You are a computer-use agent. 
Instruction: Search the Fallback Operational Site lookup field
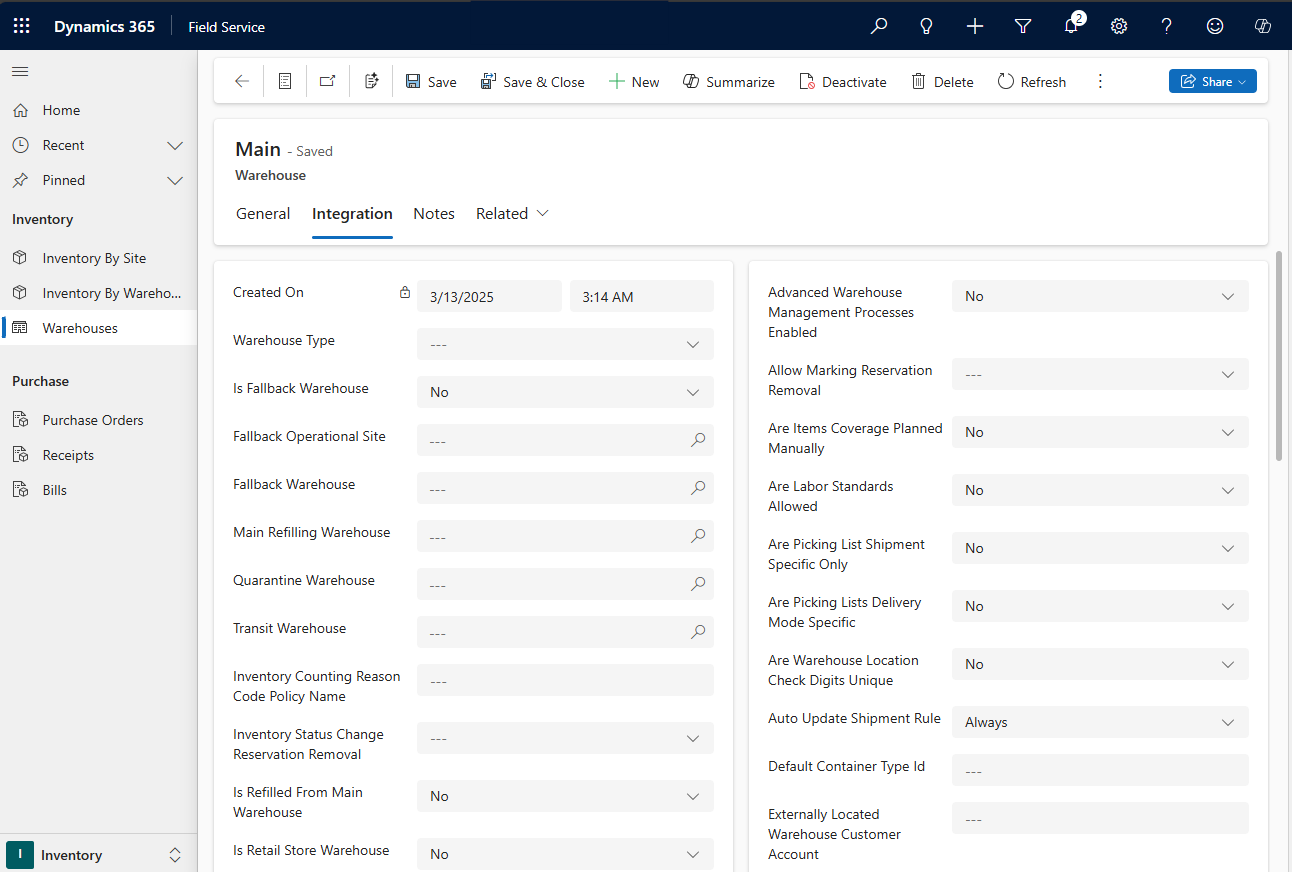(x=697, y=440)
